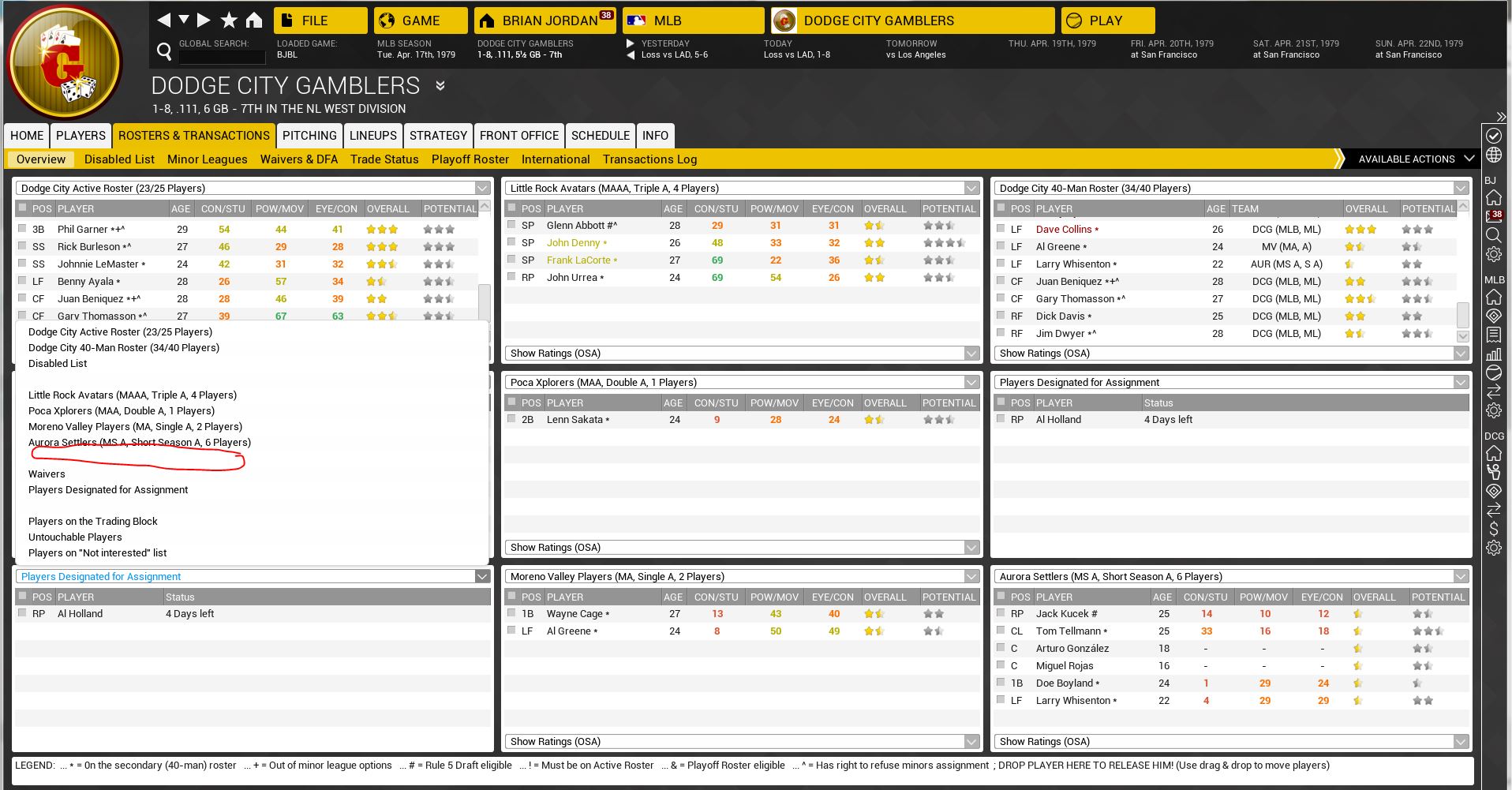Click the star bookmark icon
This screenshot has width=1512, height=790.
[229, 21]
